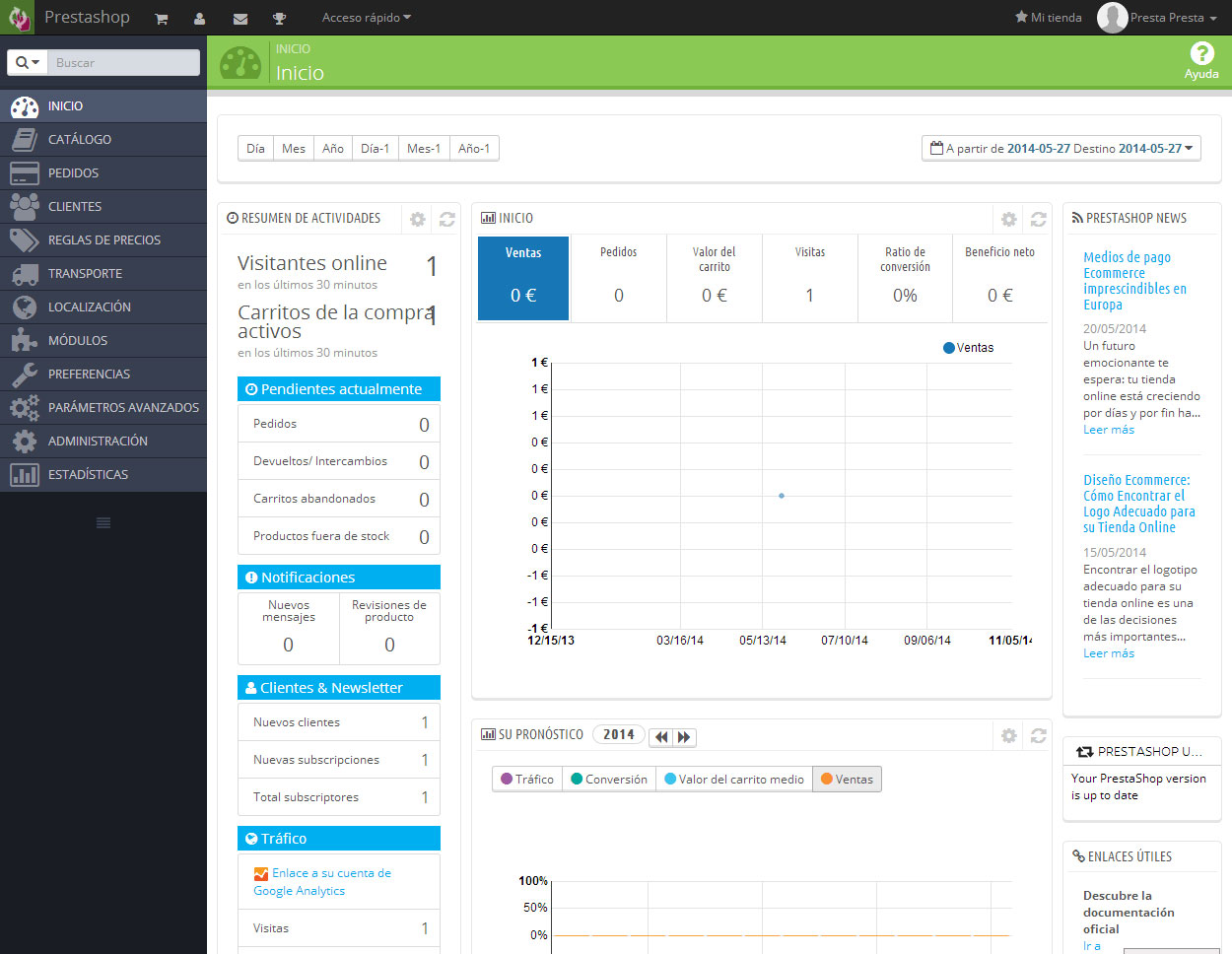
Task: Open settings gear of Inicio chart panel
Action: (1009, 219)
